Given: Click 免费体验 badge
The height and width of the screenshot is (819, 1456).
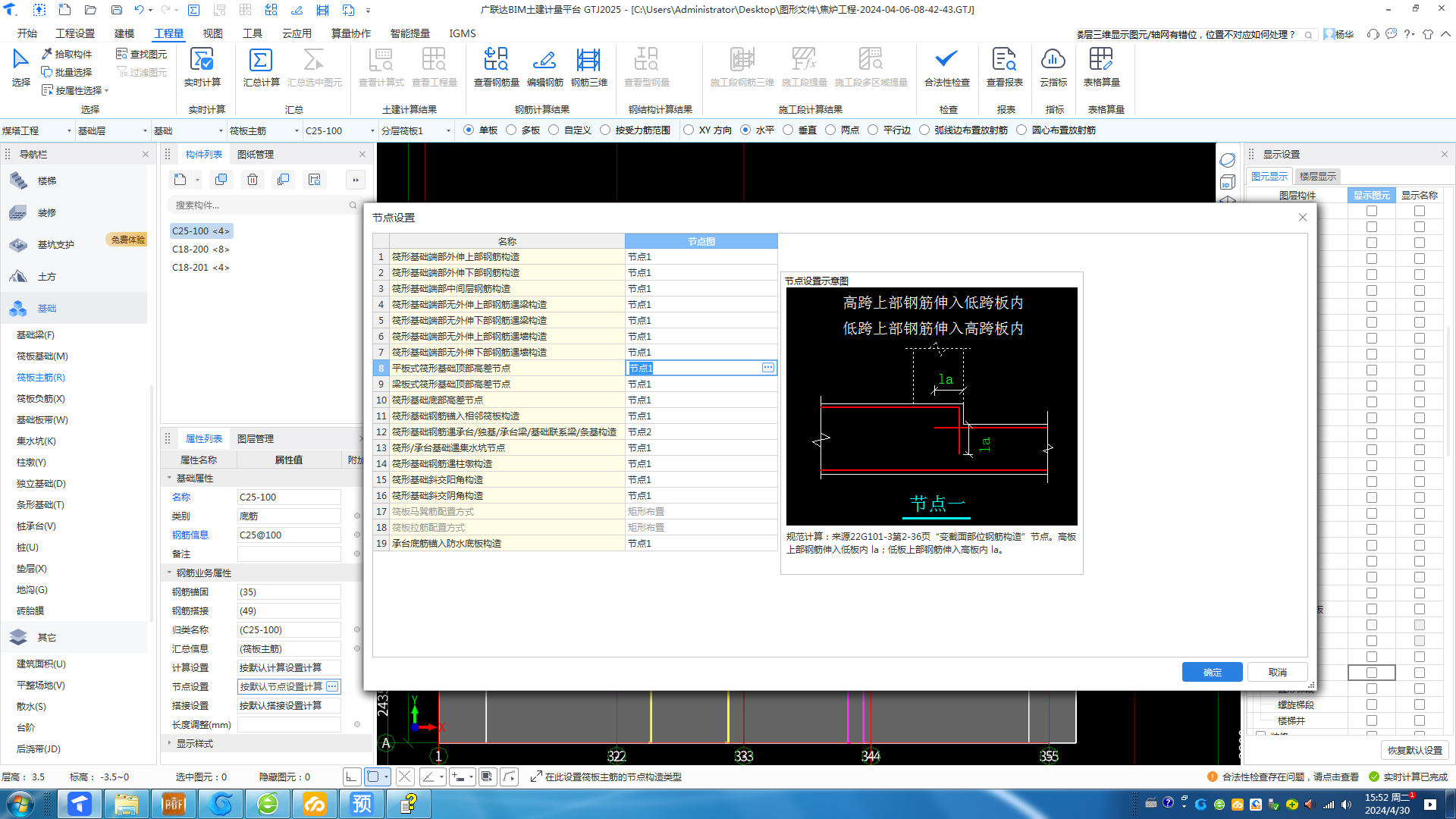Looking at the screenshot, I should pyautogui.click(x=127, y=240).
